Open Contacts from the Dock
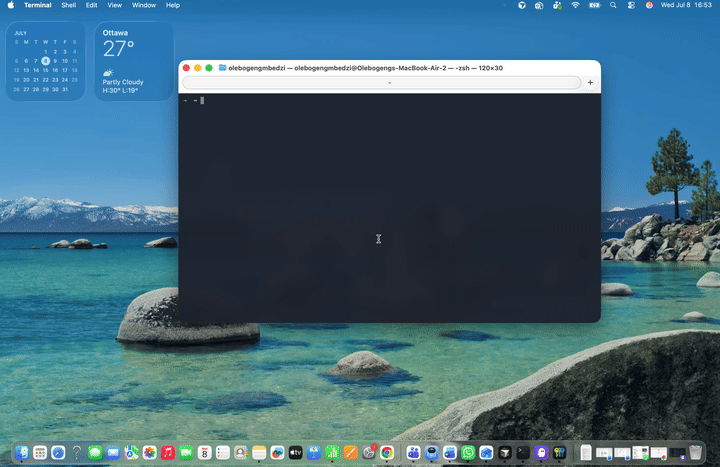 pos(241,453)
